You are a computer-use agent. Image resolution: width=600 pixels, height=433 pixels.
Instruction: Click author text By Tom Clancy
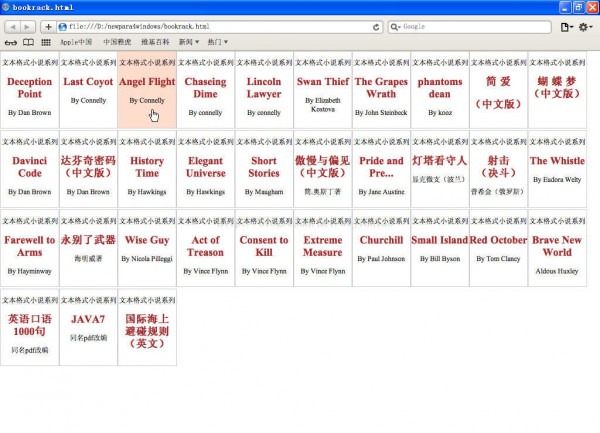coord(498,259)
